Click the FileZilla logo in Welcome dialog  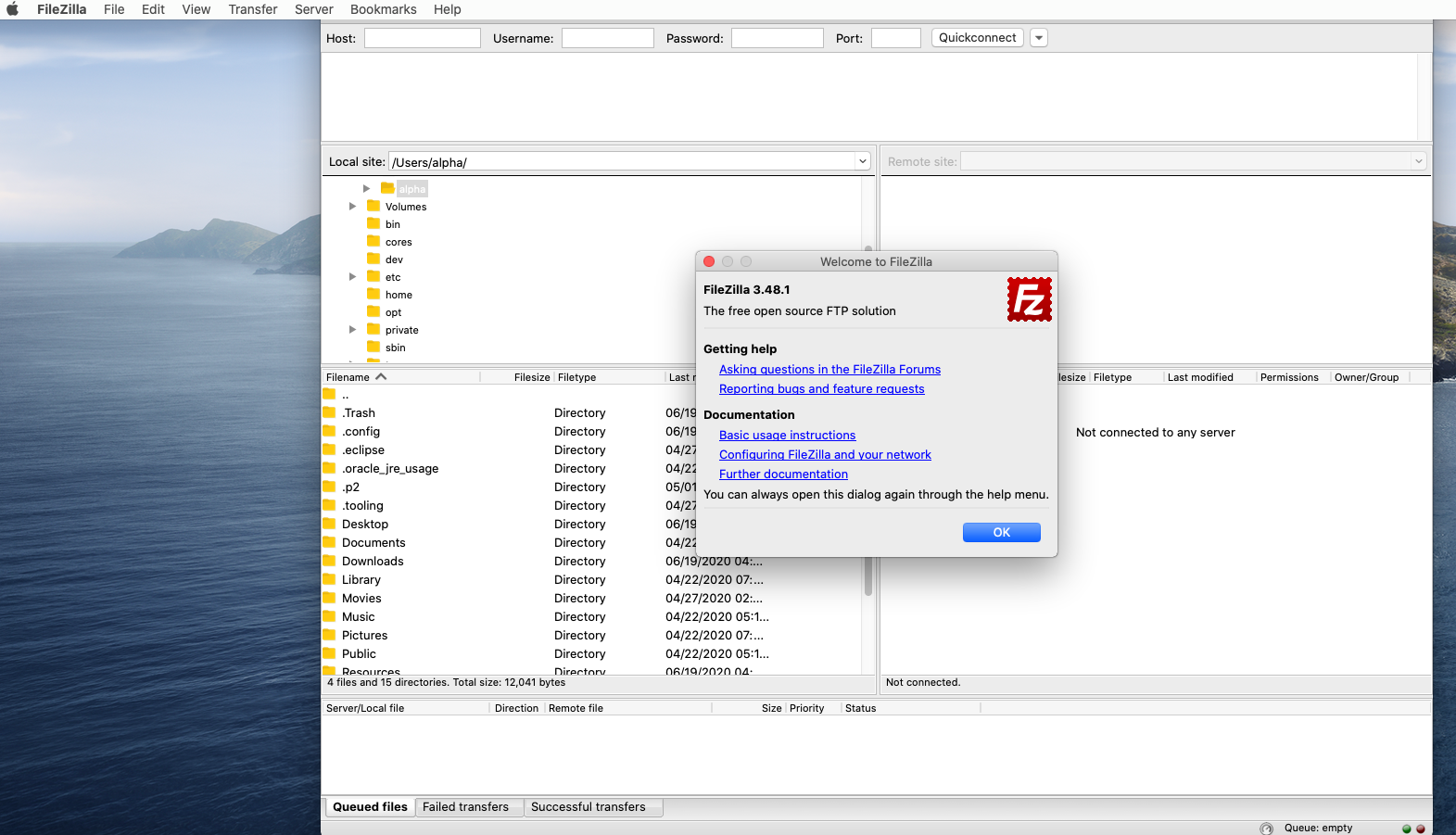[1029, 299]
